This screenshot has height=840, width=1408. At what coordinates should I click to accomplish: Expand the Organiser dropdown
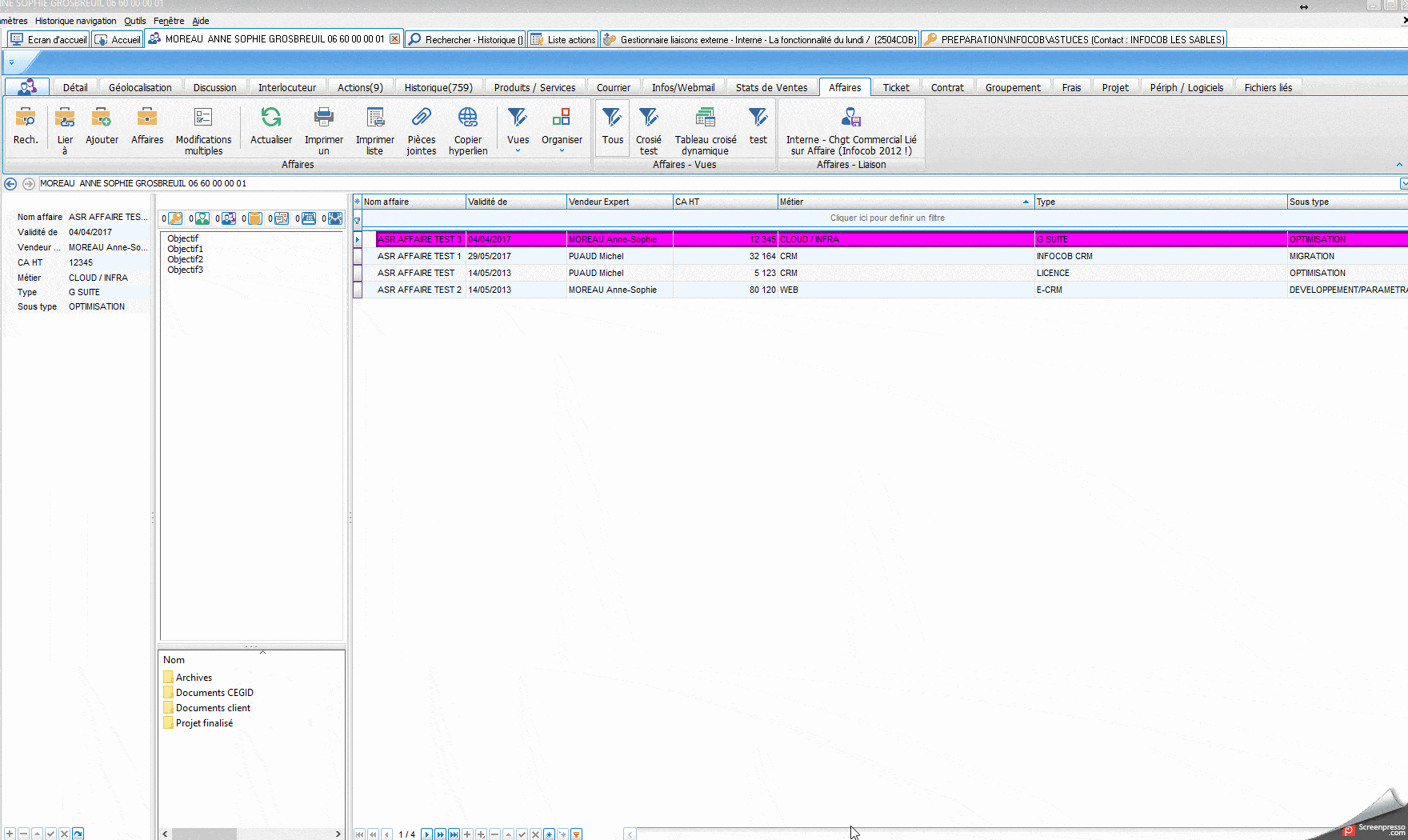click(562, 150)
